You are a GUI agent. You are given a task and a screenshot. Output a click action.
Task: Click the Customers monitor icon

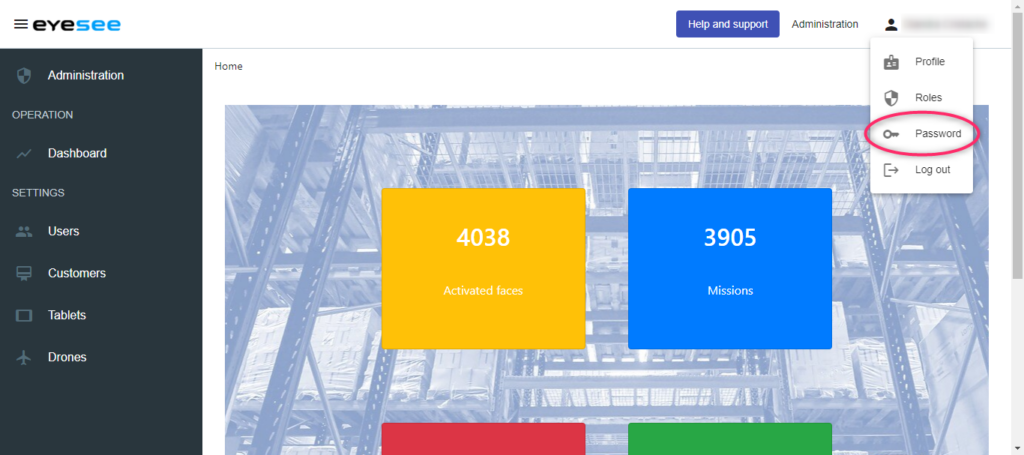(x=25, y=273)
